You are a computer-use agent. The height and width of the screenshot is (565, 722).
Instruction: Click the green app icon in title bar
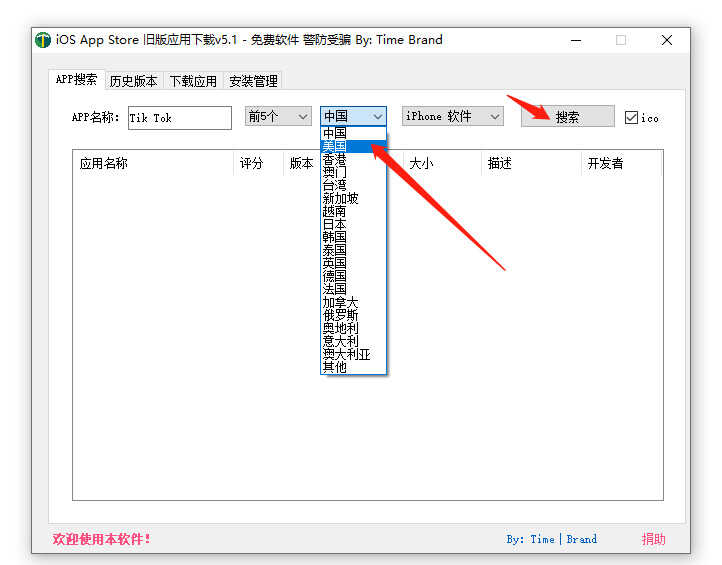click(x=43, y=40)
